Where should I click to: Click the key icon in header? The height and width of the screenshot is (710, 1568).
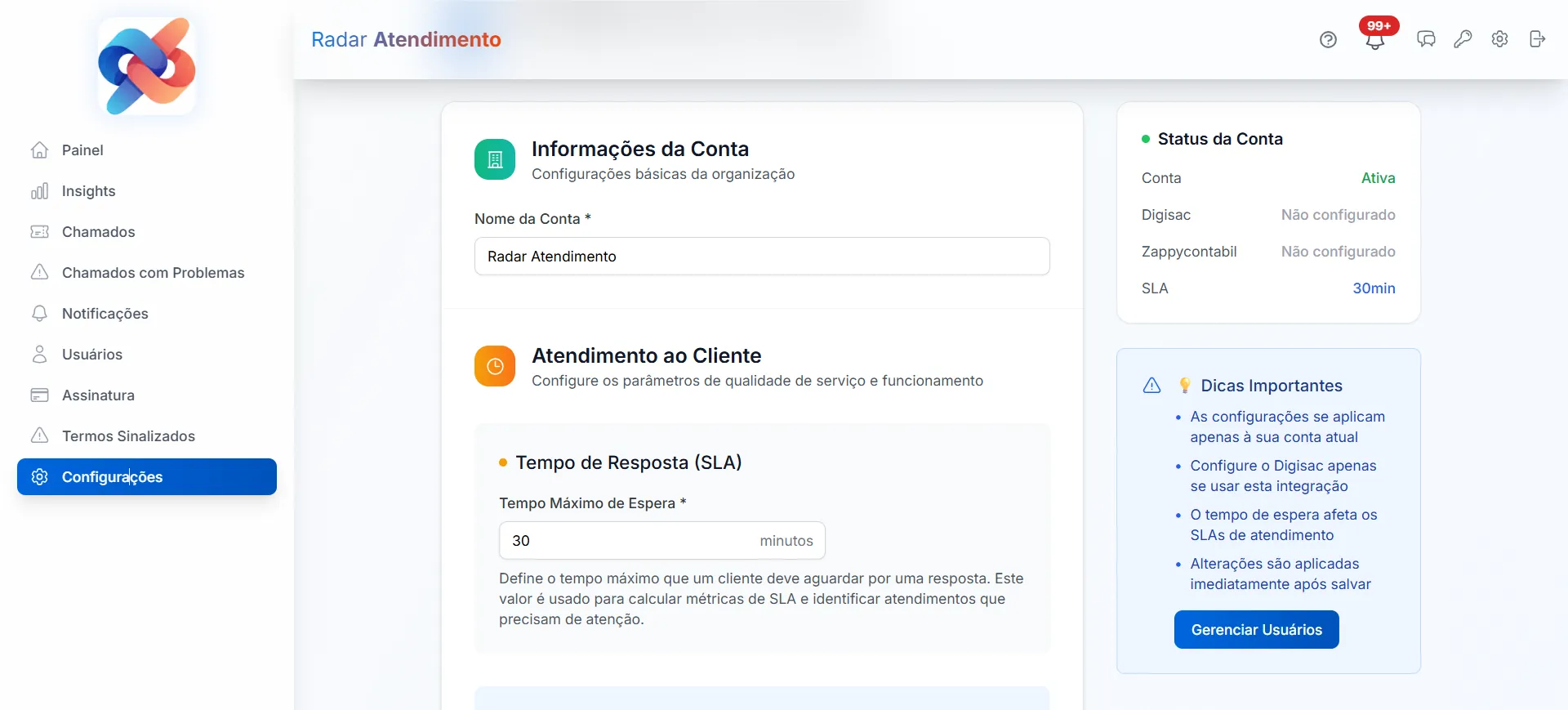[1463, 39]
